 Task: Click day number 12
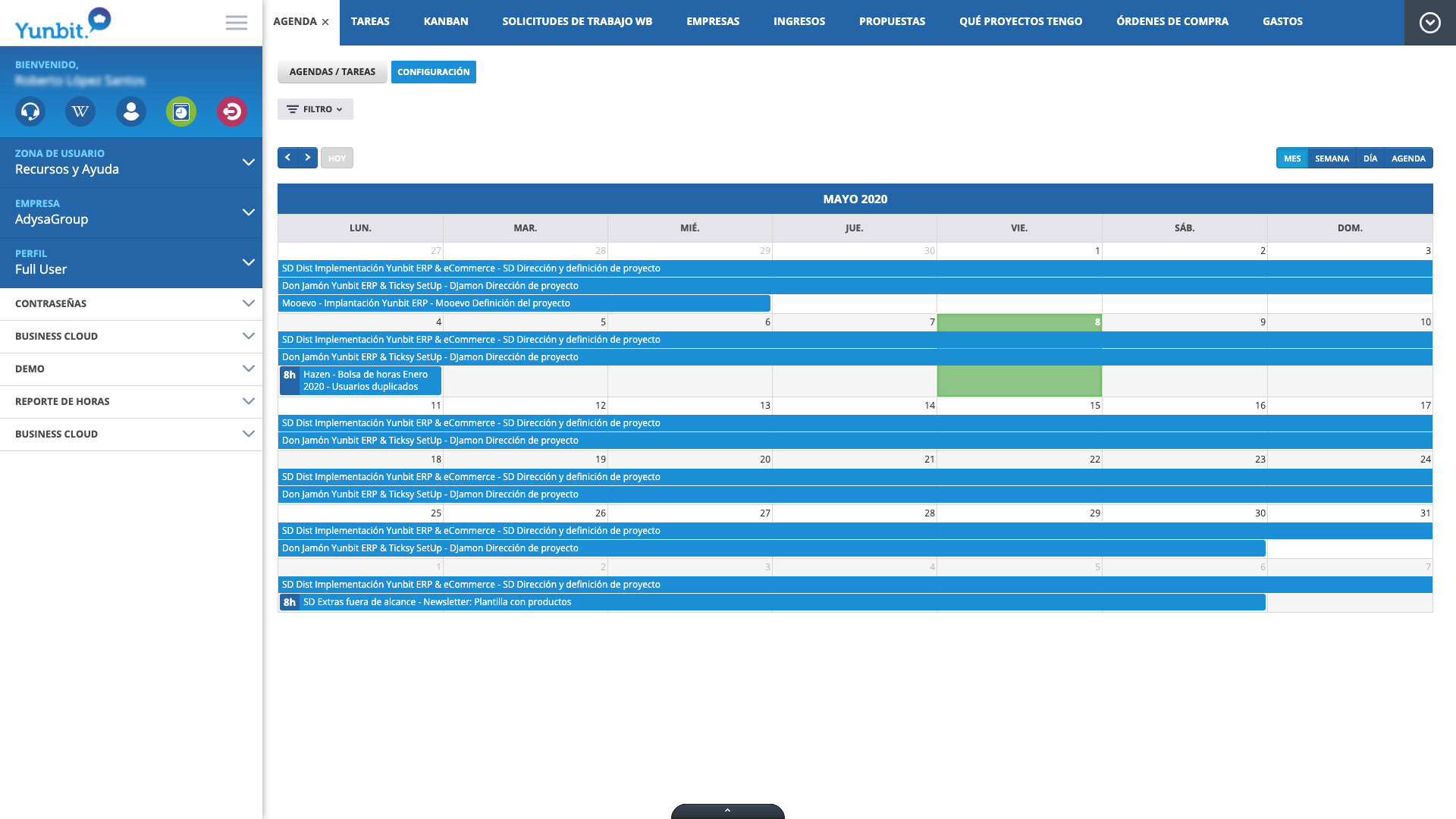(600, 406)
